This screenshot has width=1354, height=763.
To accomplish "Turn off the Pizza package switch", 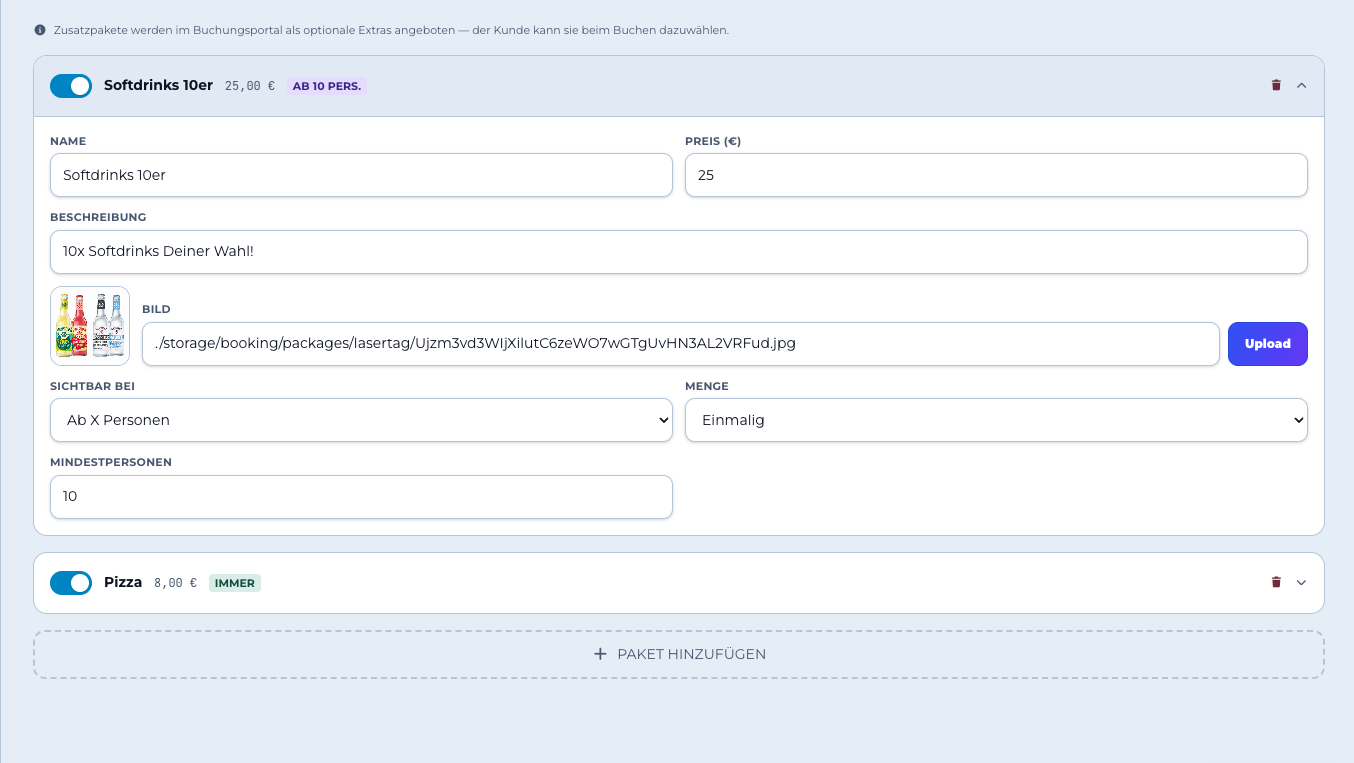I will (x=71, y=583).
